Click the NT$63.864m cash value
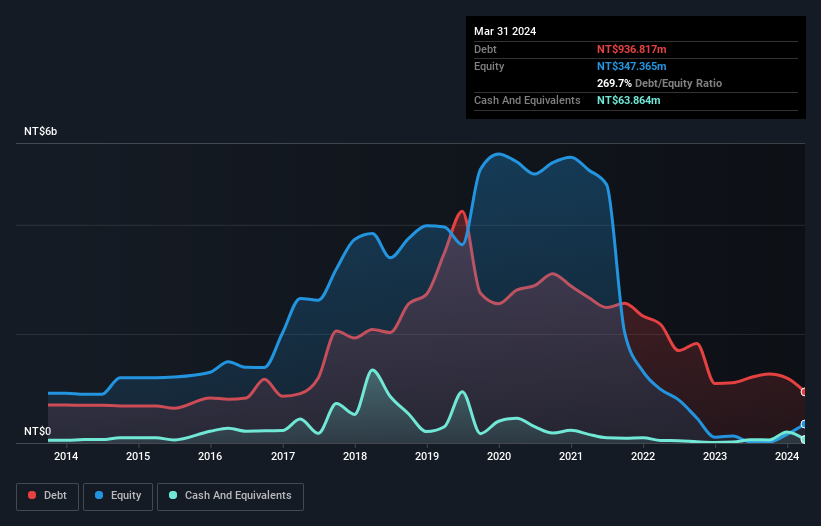Viewport: 821px width, 526px height. click(x=628, y=100)
